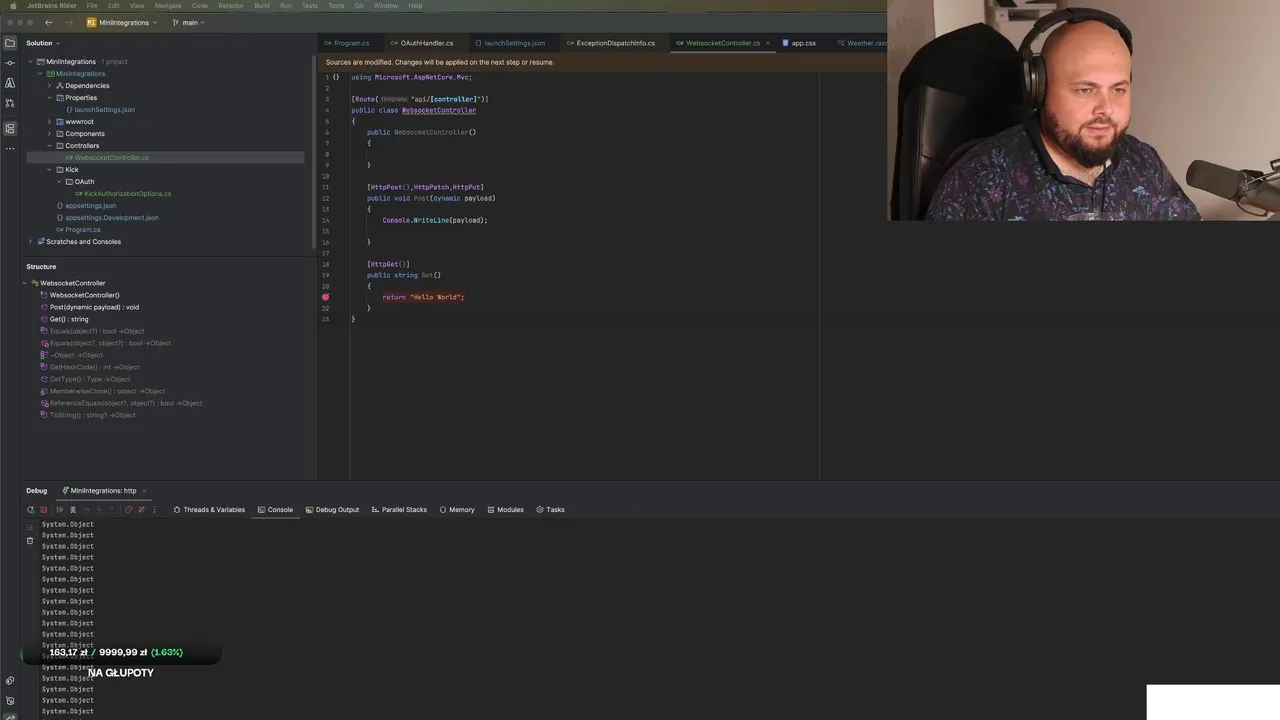Image resolution: width=1280 pixels, height=720 pixels.
Task: Select ToString() entry in Structure
Action: [92, 415]
